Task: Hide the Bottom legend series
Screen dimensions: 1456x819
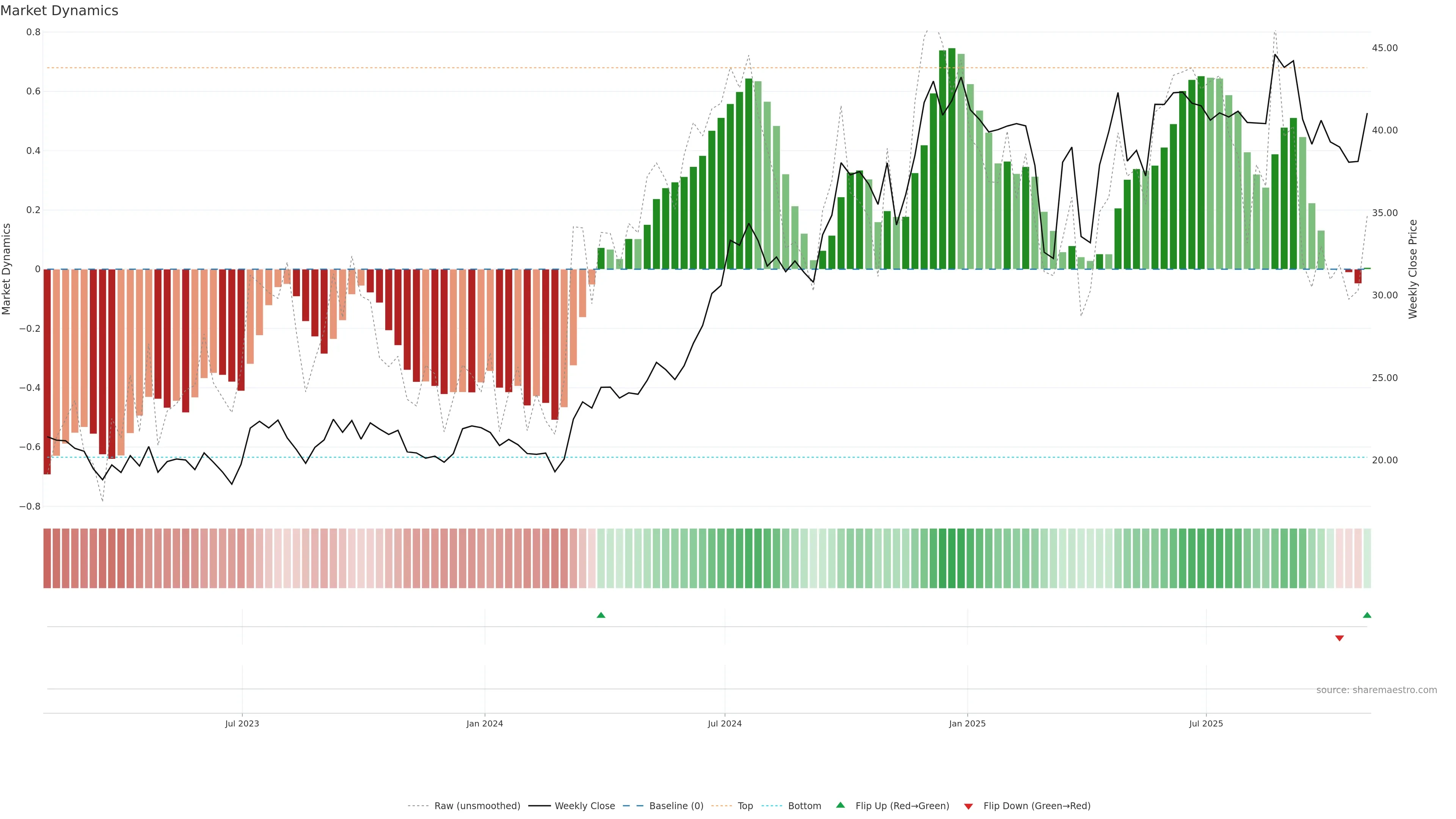Action: (x=804, y=806)
